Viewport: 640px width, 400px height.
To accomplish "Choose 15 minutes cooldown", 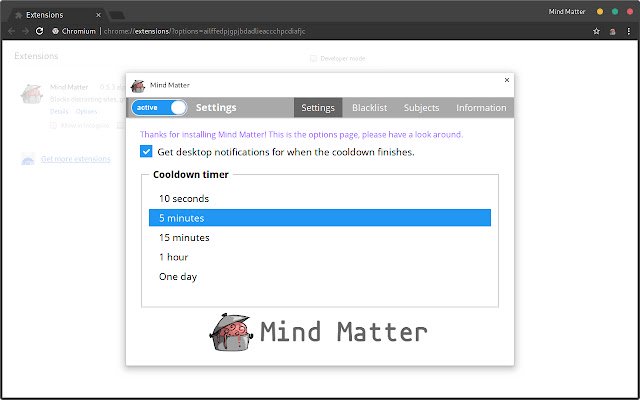I will click(x=320, y=238).
